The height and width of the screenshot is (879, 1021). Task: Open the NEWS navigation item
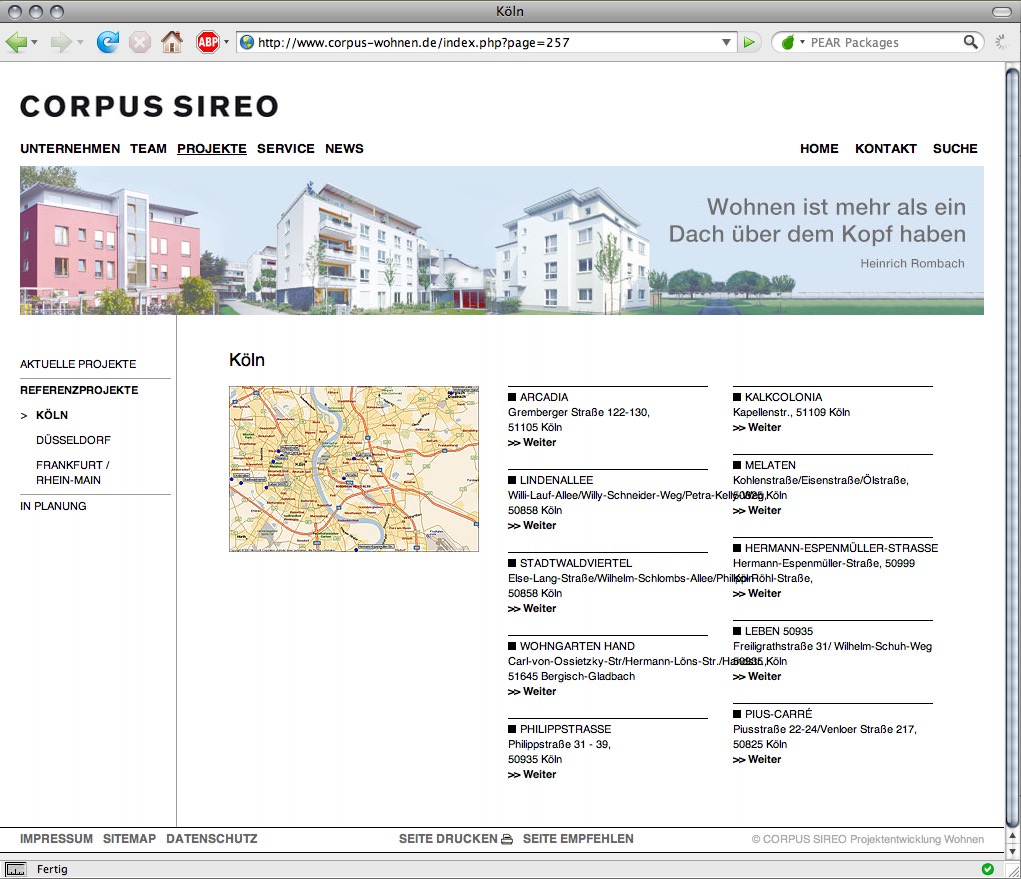click(x=344, y=148)
